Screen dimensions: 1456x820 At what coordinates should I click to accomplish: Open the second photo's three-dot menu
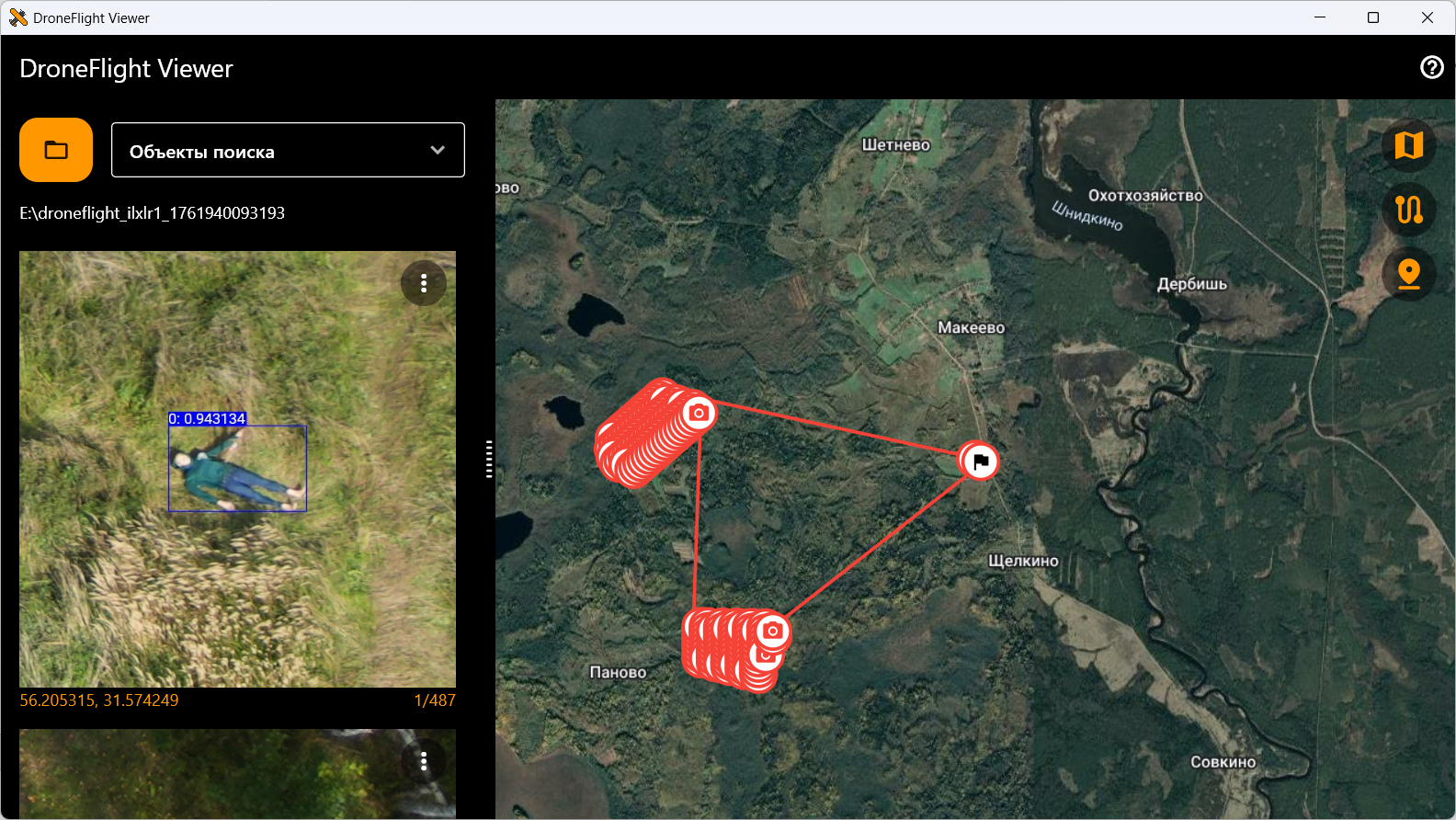click(x=424, y=761)
